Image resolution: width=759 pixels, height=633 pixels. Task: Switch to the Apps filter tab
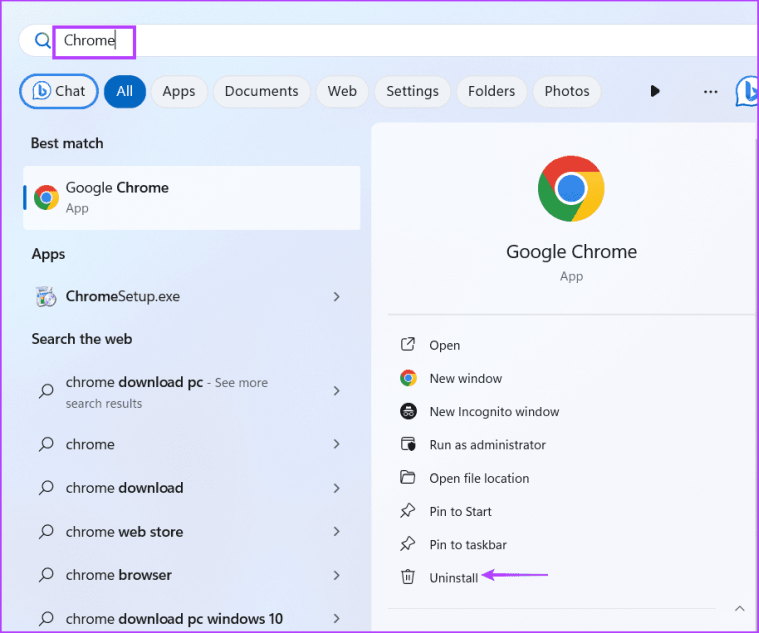point(179,91)
